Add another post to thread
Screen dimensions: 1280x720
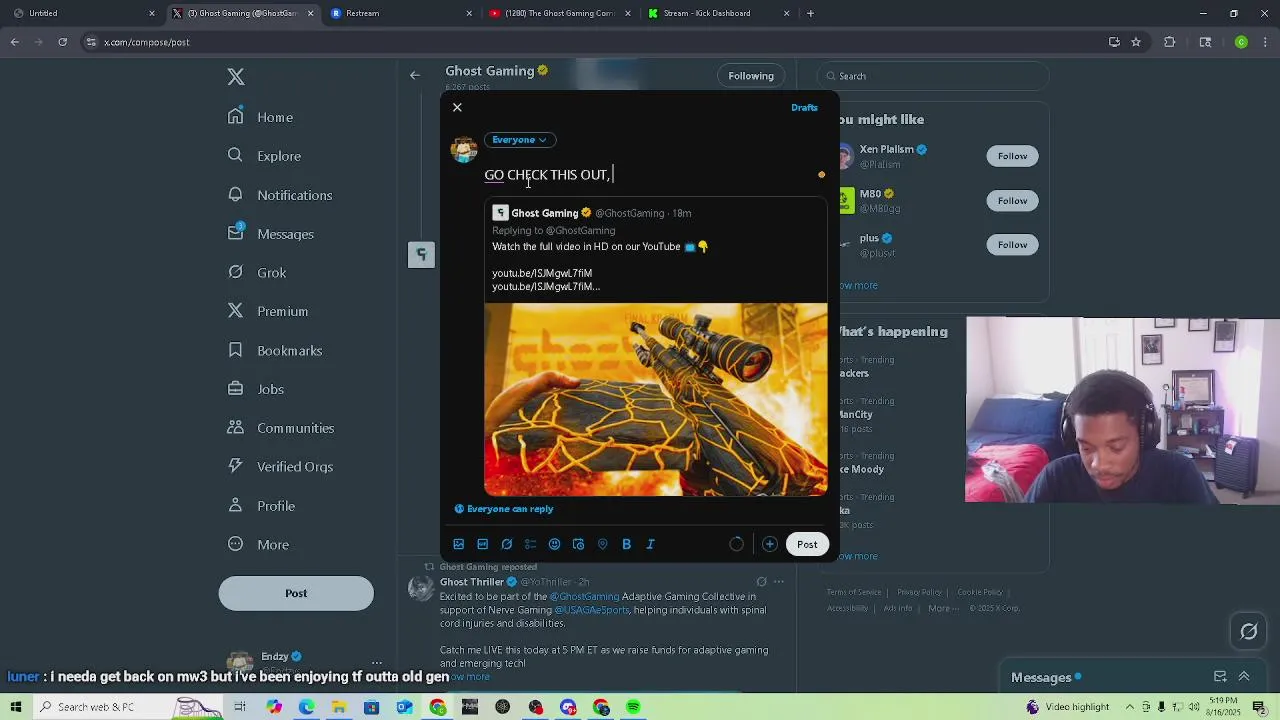tap(770, 544)
